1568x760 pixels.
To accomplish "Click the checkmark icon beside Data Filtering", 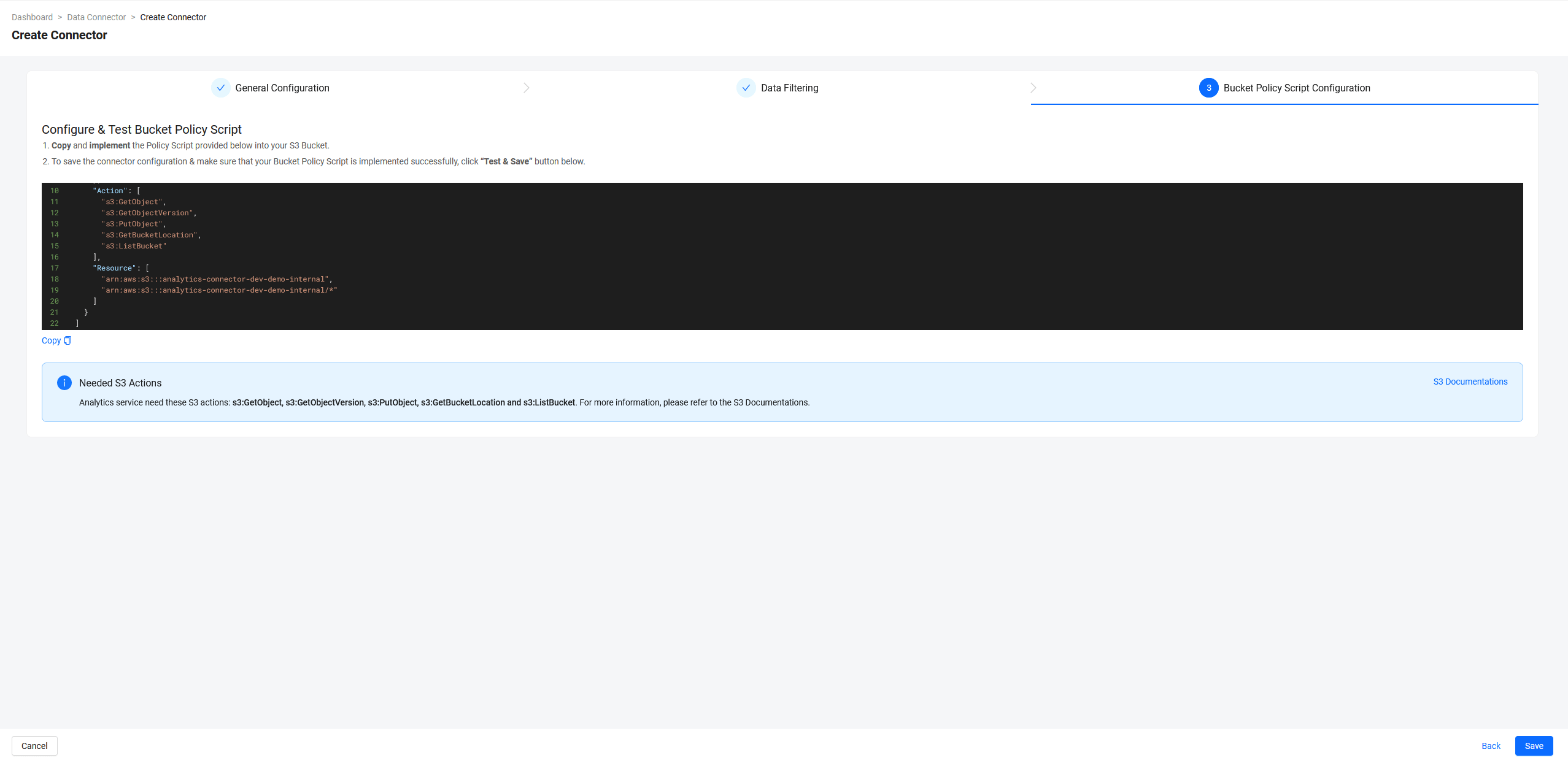I will pos(746,88).
